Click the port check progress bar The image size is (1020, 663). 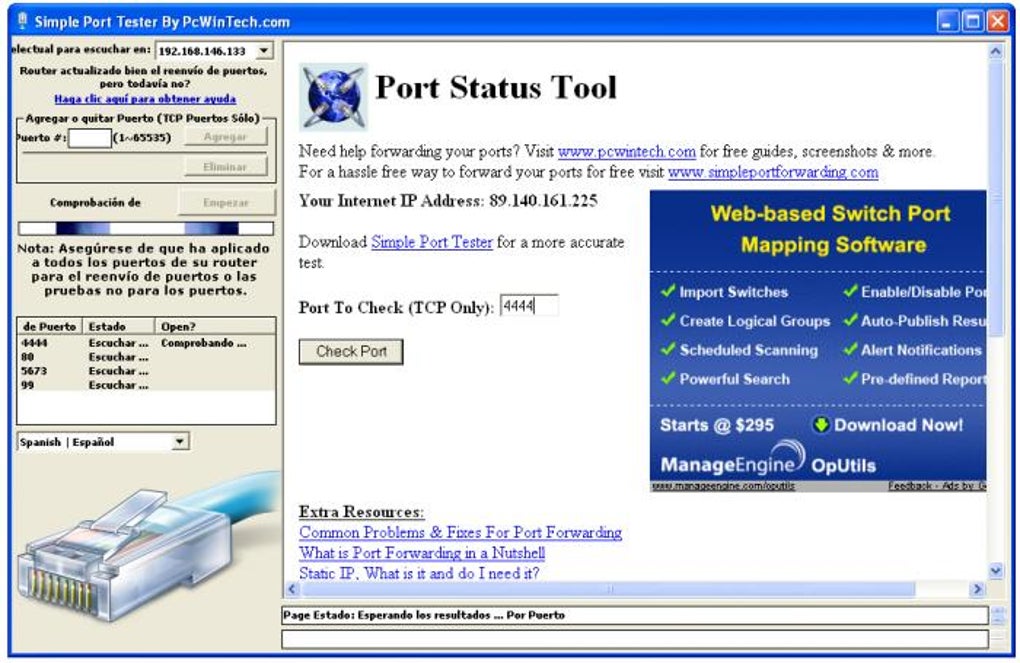pyautogui.click(x=146, y=228)
